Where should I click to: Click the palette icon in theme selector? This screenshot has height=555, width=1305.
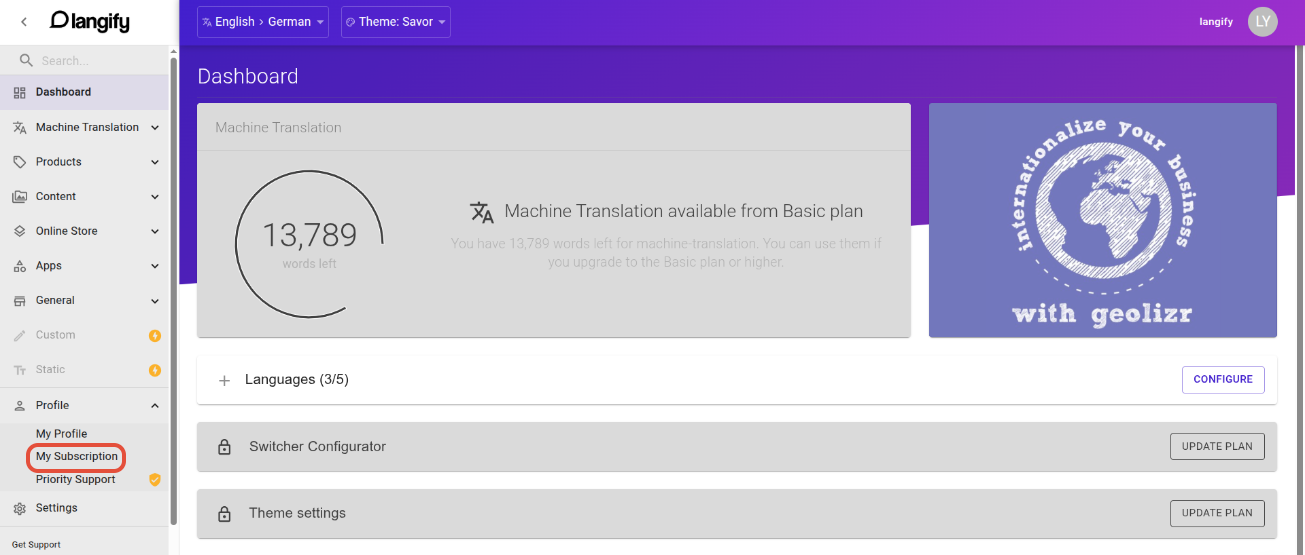pos(350,22)
